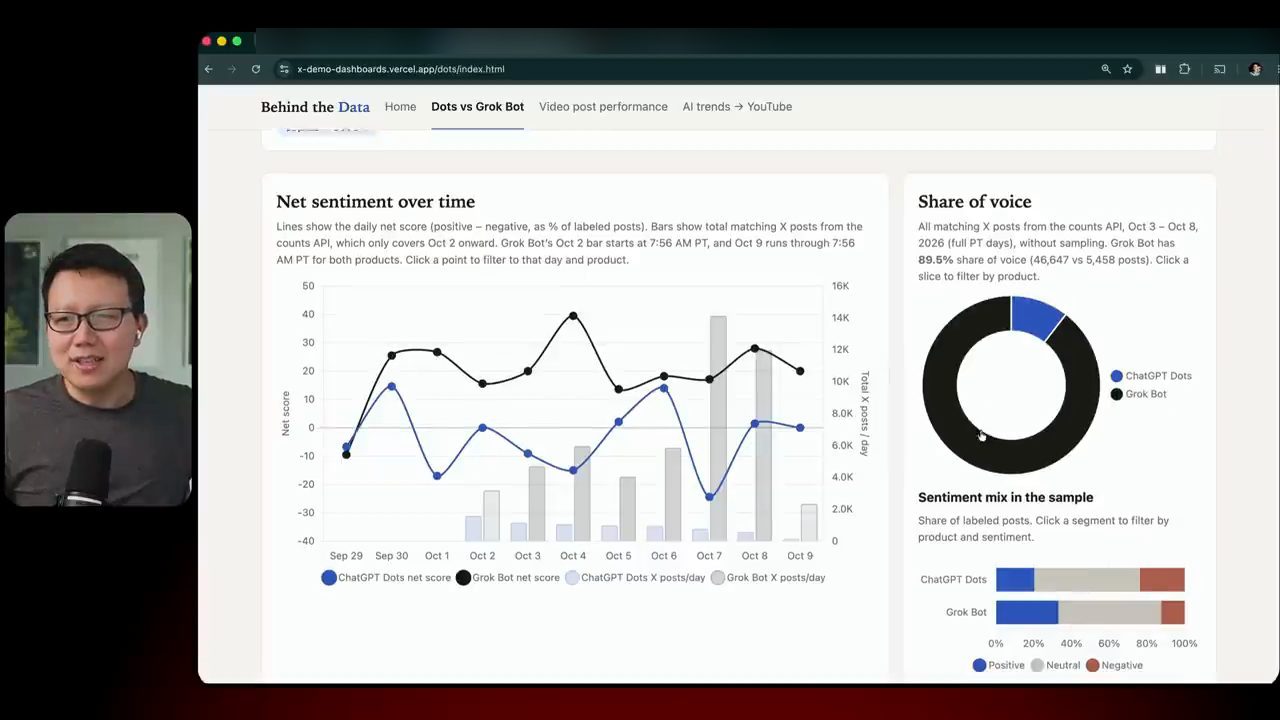Select Grok Bot negative sentiment bar segment
This screenshot has height=720, width=1280.
[x=1173, y=612]
